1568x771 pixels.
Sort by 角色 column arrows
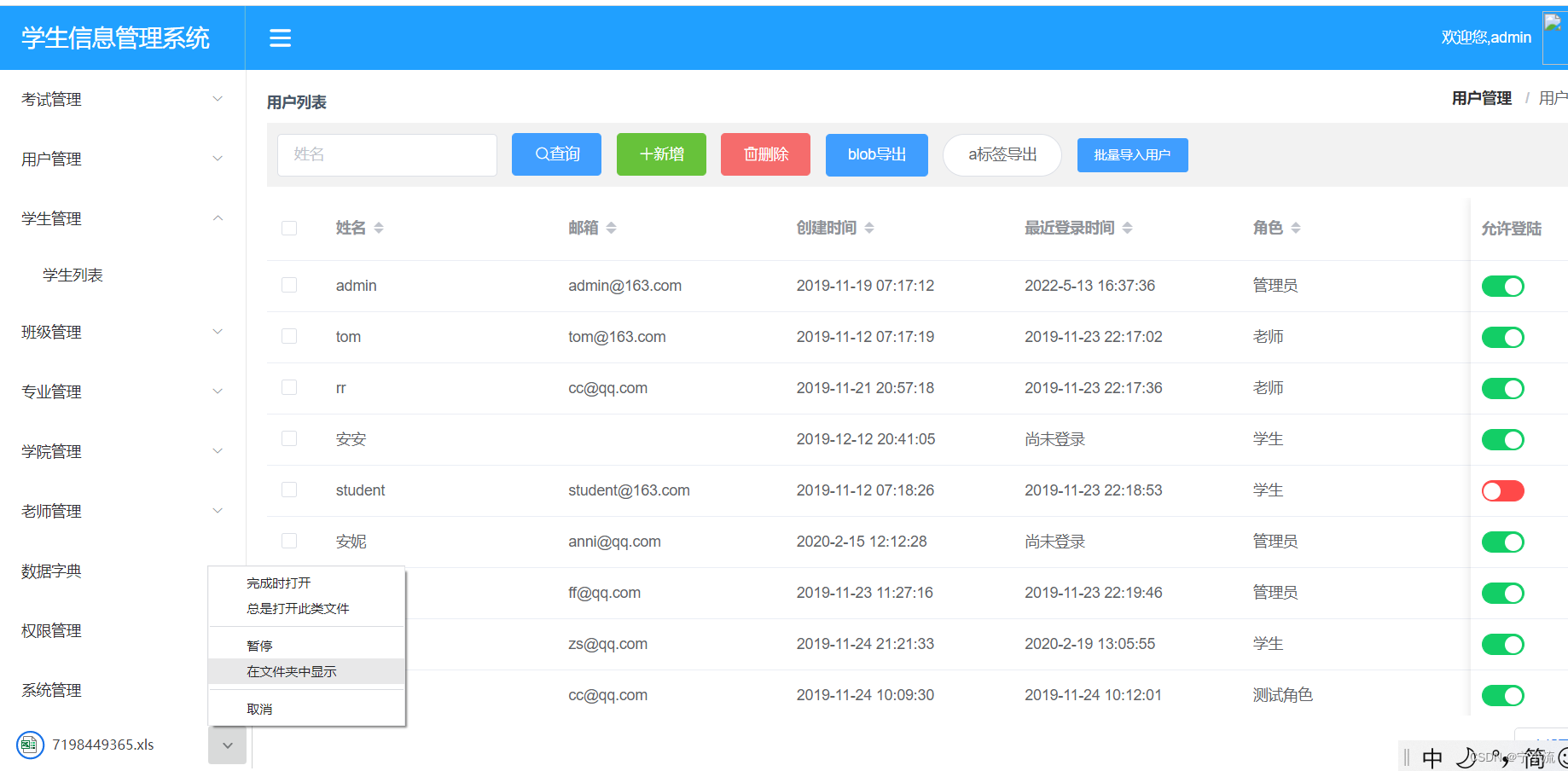point(1296,228)
